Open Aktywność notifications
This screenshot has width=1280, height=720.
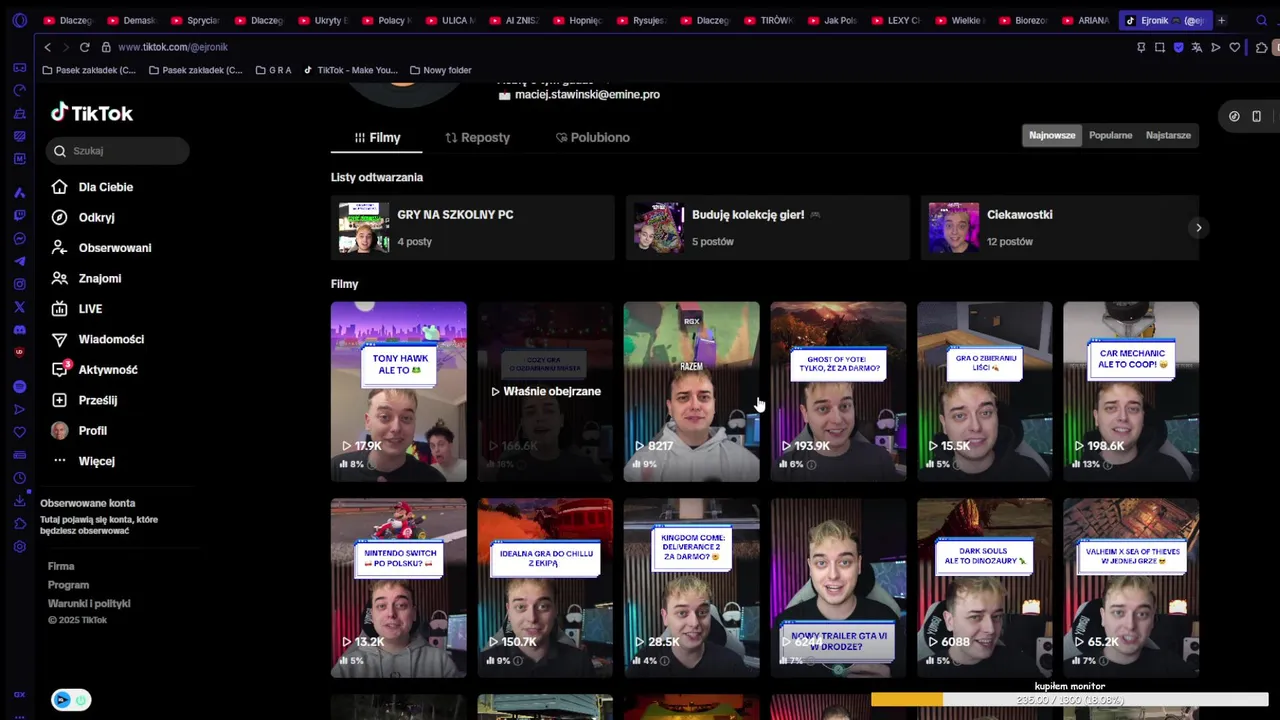point(95,370)
